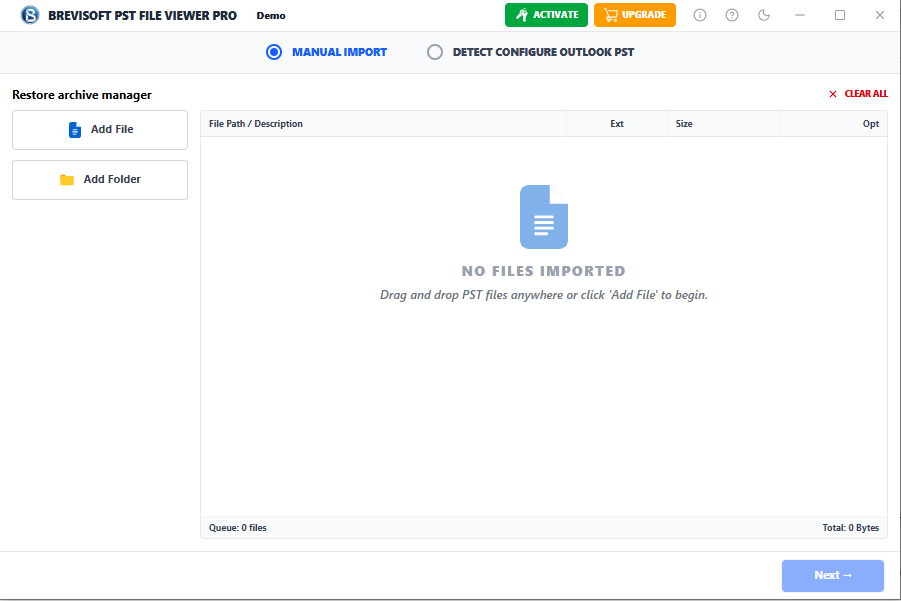Close the PST File Viewer window

[x=880, y=15]
